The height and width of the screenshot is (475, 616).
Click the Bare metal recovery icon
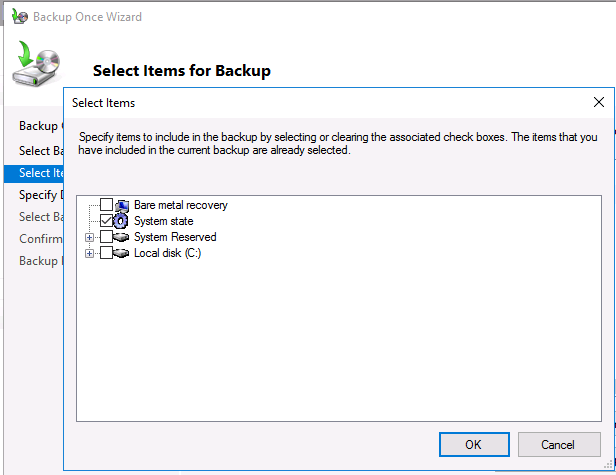[x=122, y=205]
